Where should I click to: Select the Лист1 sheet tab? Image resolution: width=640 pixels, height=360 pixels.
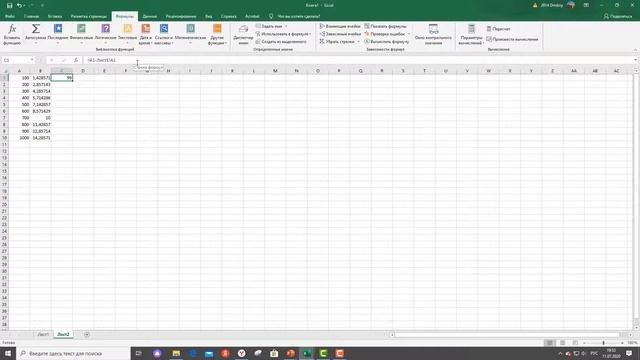(43, 334)
